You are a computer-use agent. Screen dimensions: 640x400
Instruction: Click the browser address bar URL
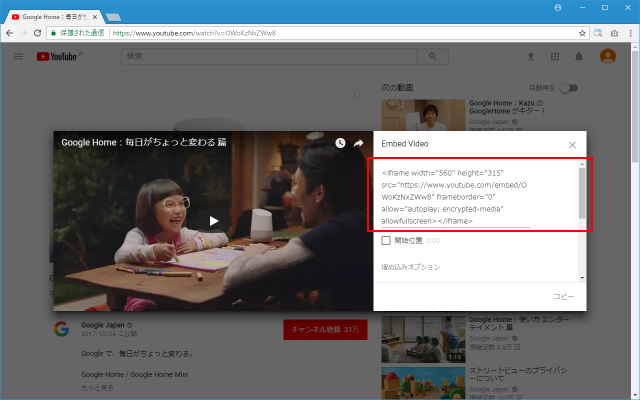(x=194, y=33)
